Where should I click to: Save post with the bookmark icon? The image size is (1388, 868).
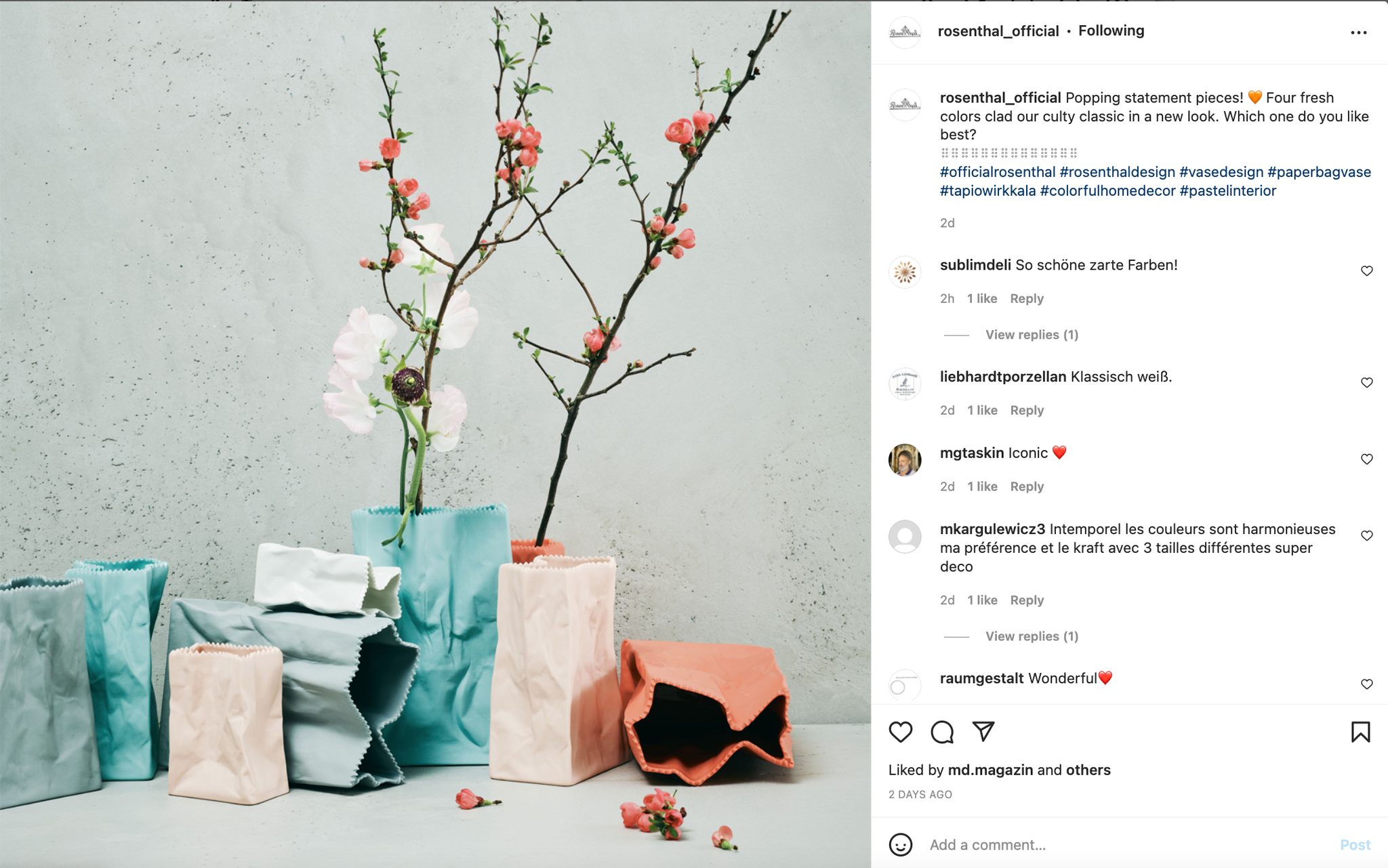pos(1360,732)
